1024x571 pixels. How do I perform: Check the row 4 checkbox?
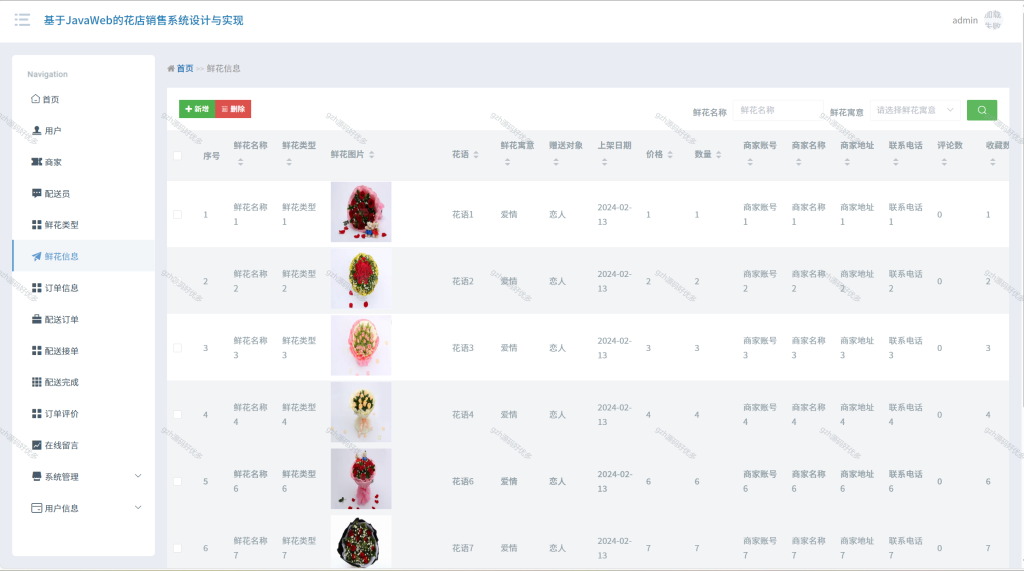coord(178,414)
